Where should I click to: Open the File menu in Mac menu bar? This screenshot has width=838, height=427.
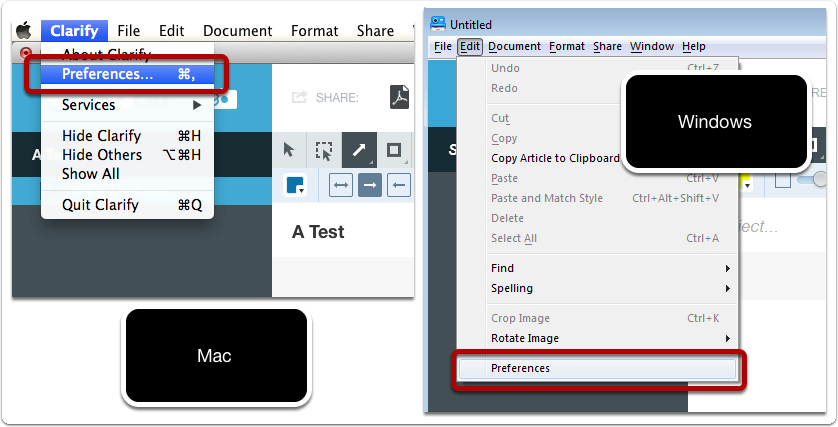click(x=129, y=30)
